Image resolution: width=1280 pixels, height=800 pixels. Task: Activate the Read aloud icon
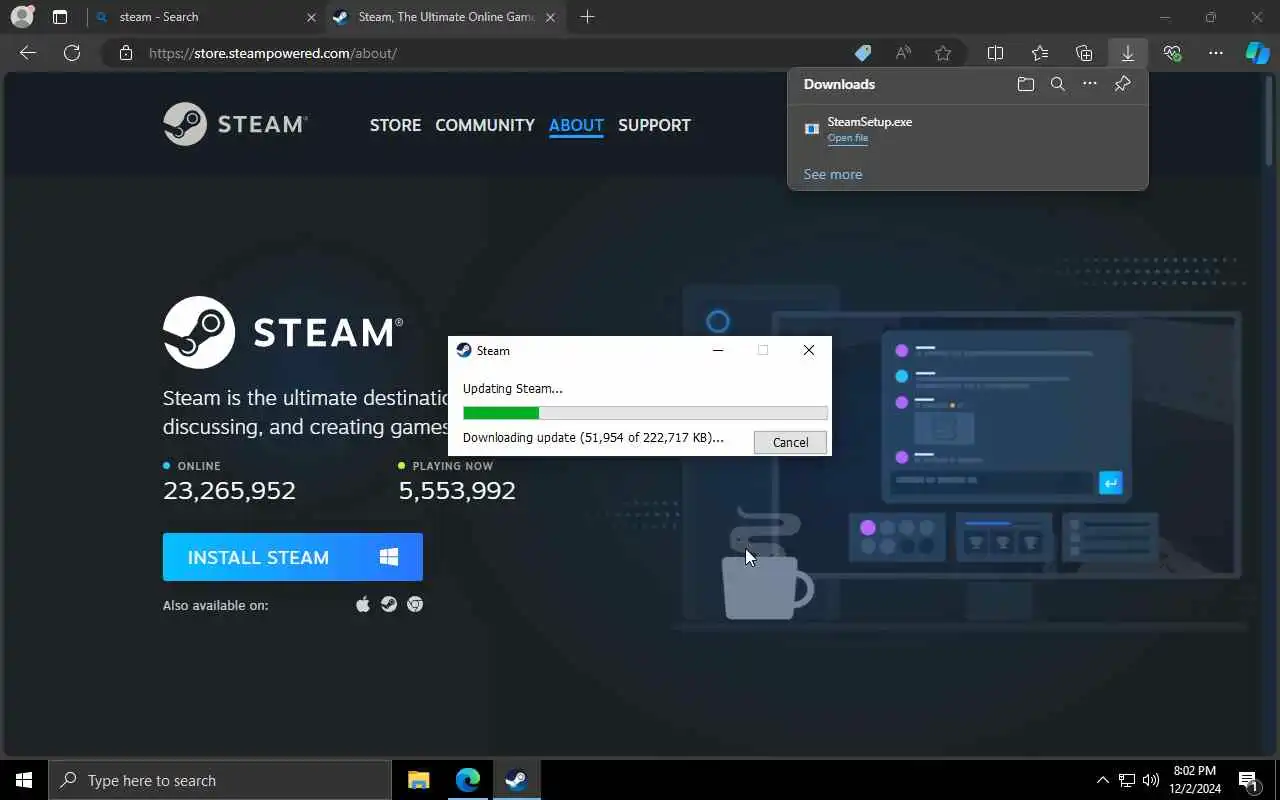pos(903,53)
